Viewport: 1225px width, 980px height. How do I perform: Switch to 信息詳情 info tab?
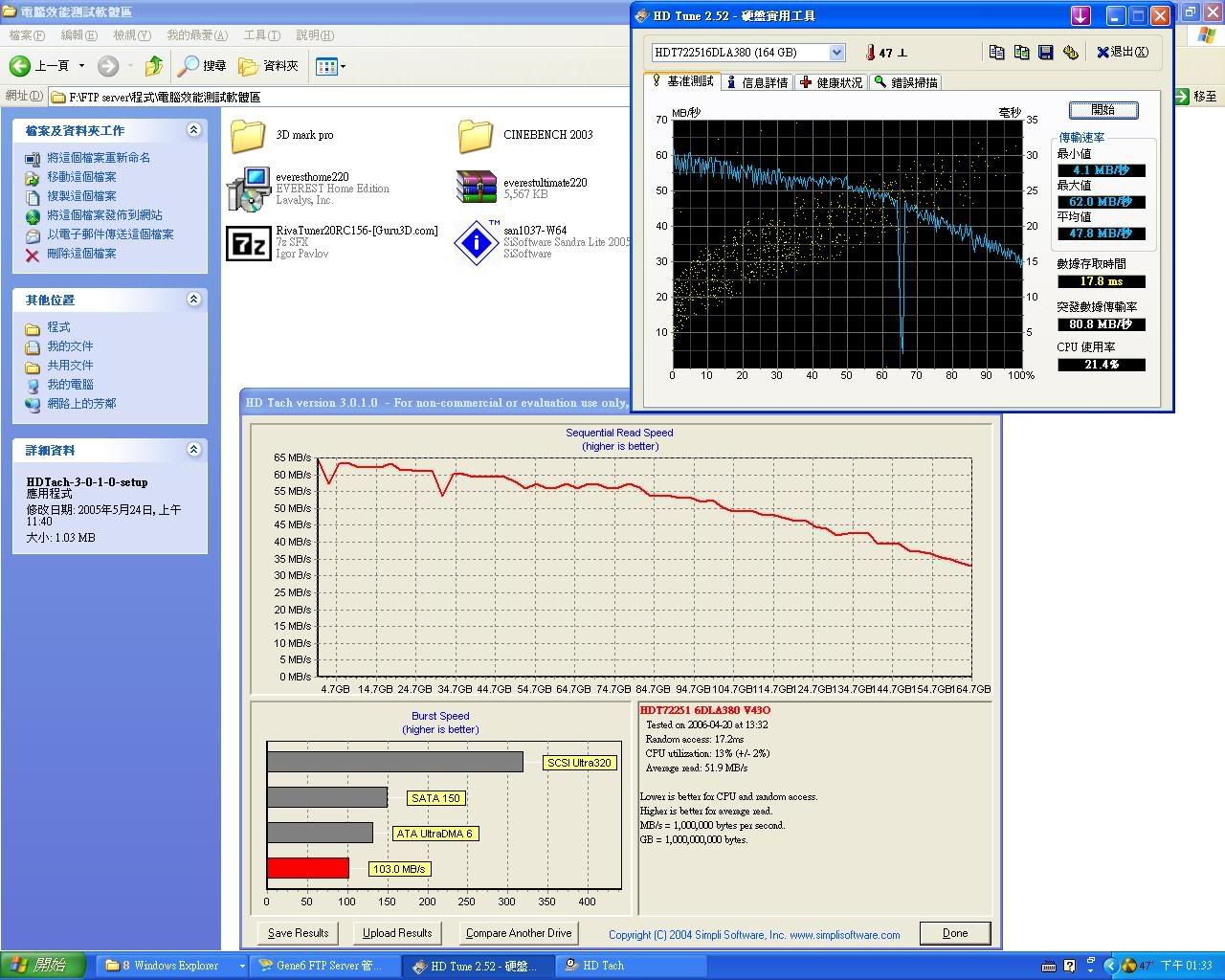[x=757, y=82]
